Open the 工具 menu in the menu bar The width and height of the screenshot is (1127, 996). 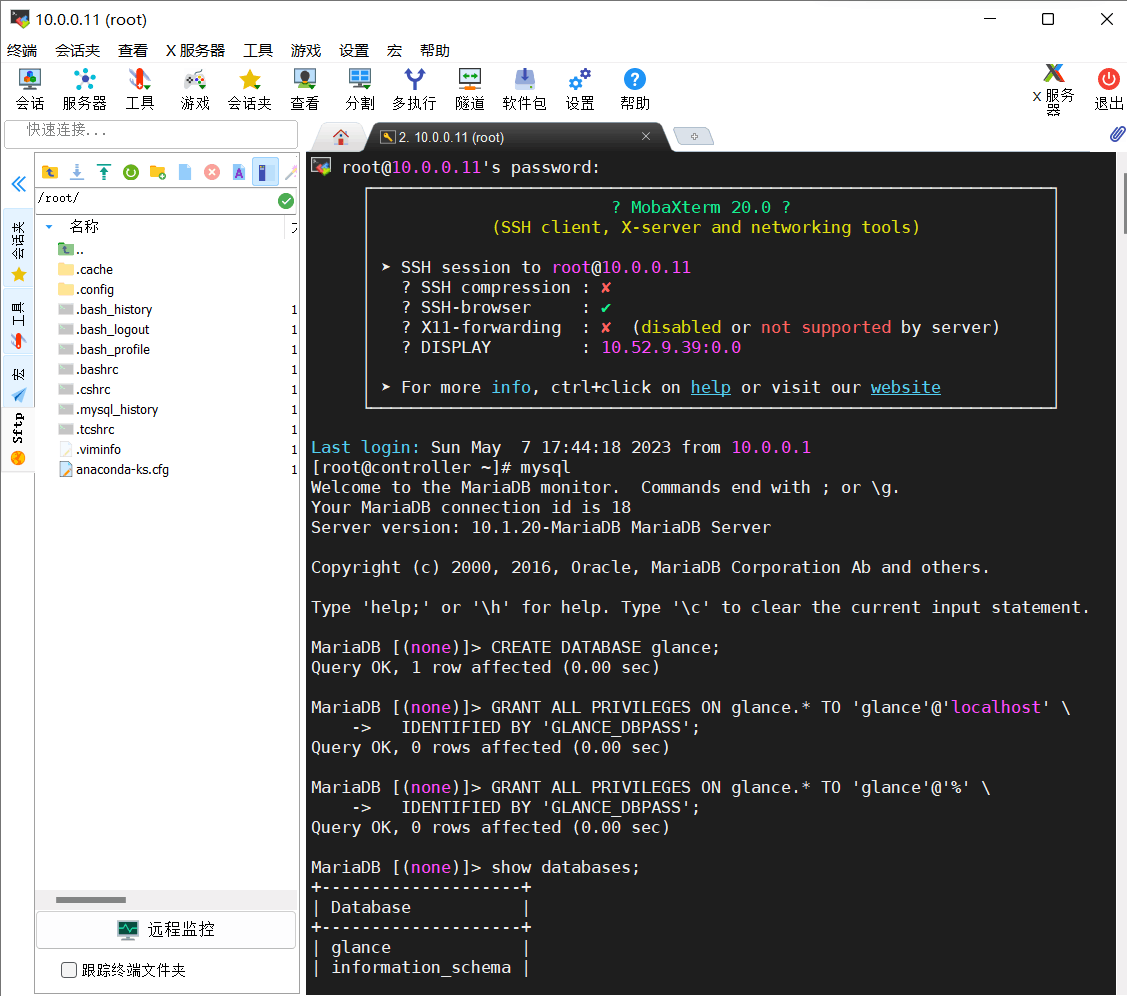click(x=257, y=50)
